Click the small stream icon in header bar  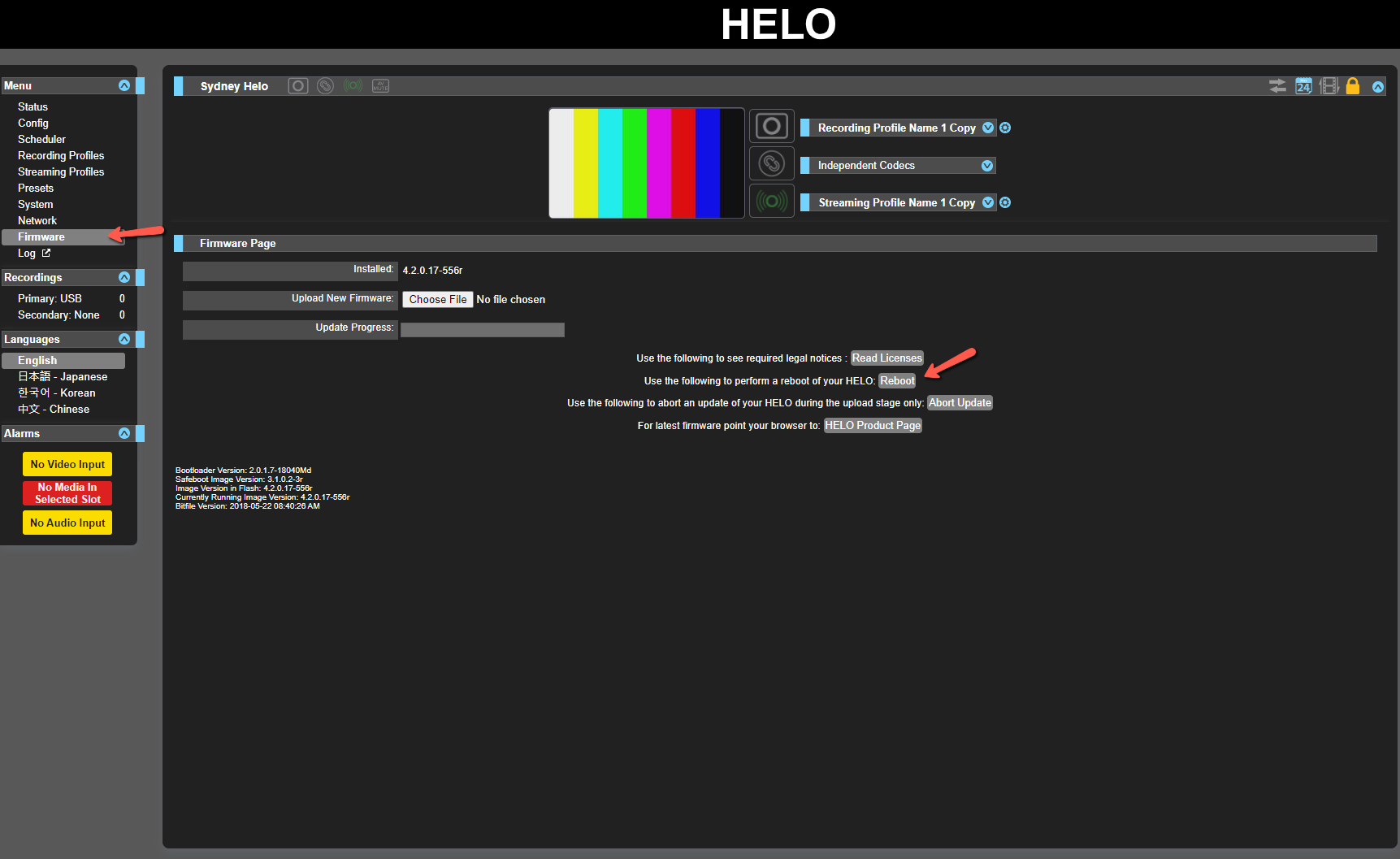tap(353, 85)
